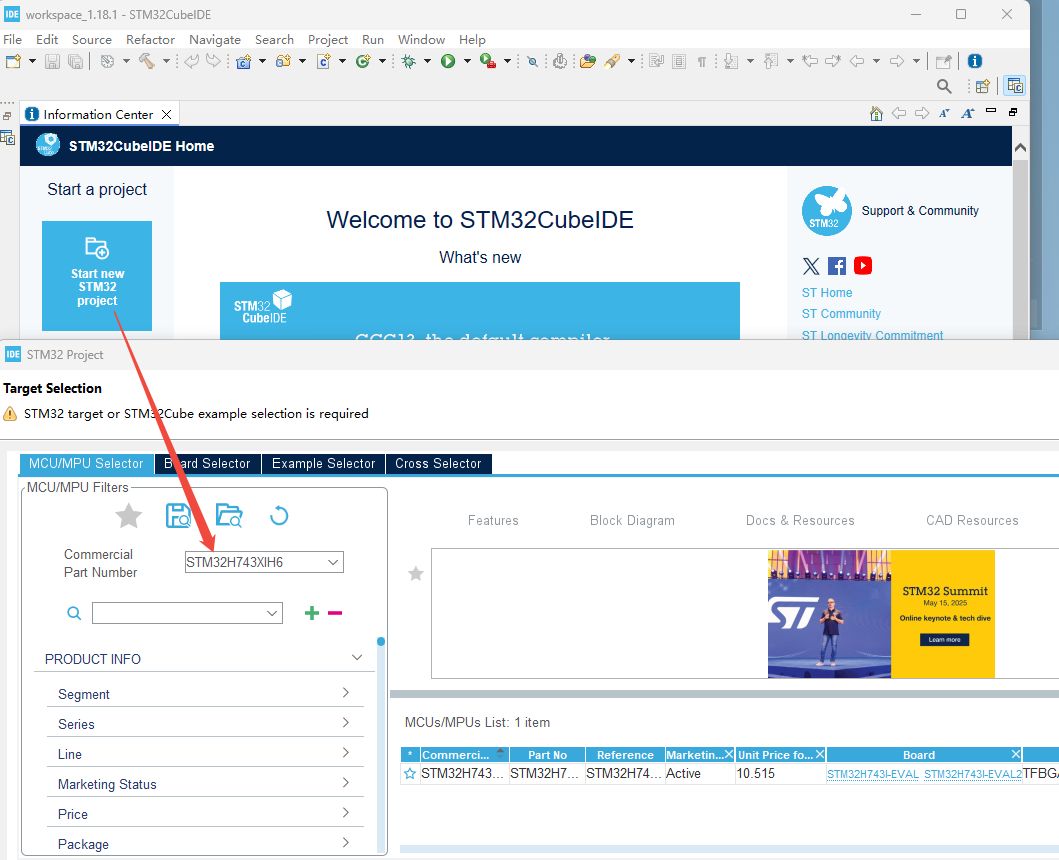
Task: Open the Navigate menu
Action: click(x=215, y=40)
